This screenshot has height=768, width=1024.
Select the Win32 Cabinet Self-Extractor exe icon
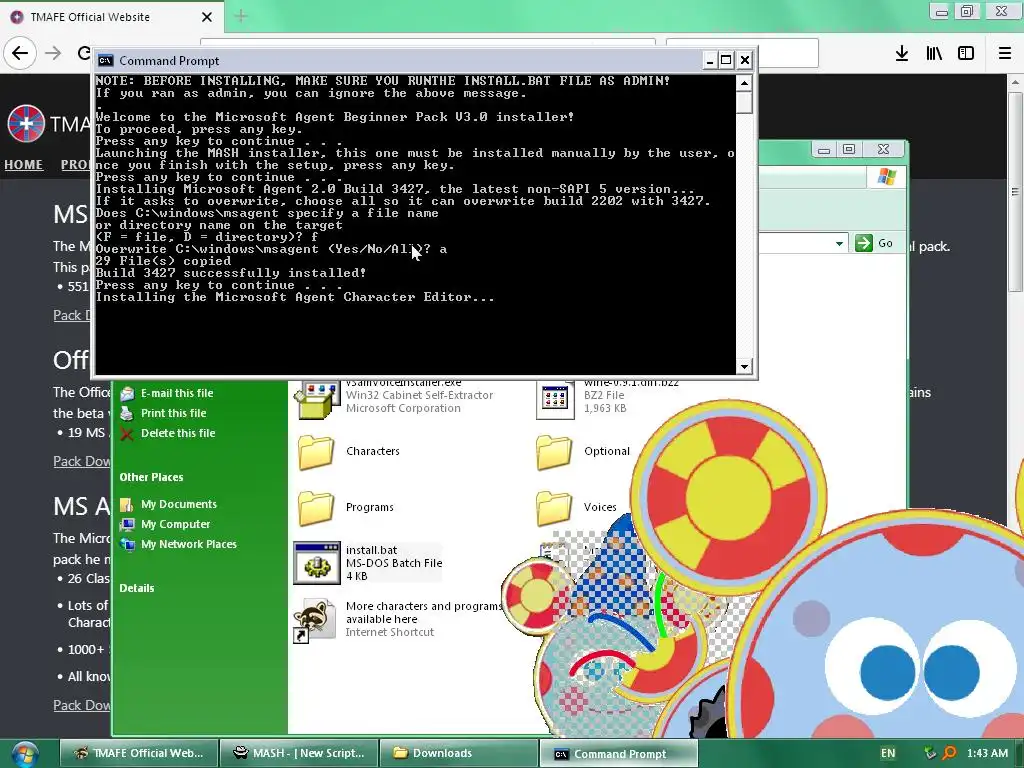coord(317,400)
